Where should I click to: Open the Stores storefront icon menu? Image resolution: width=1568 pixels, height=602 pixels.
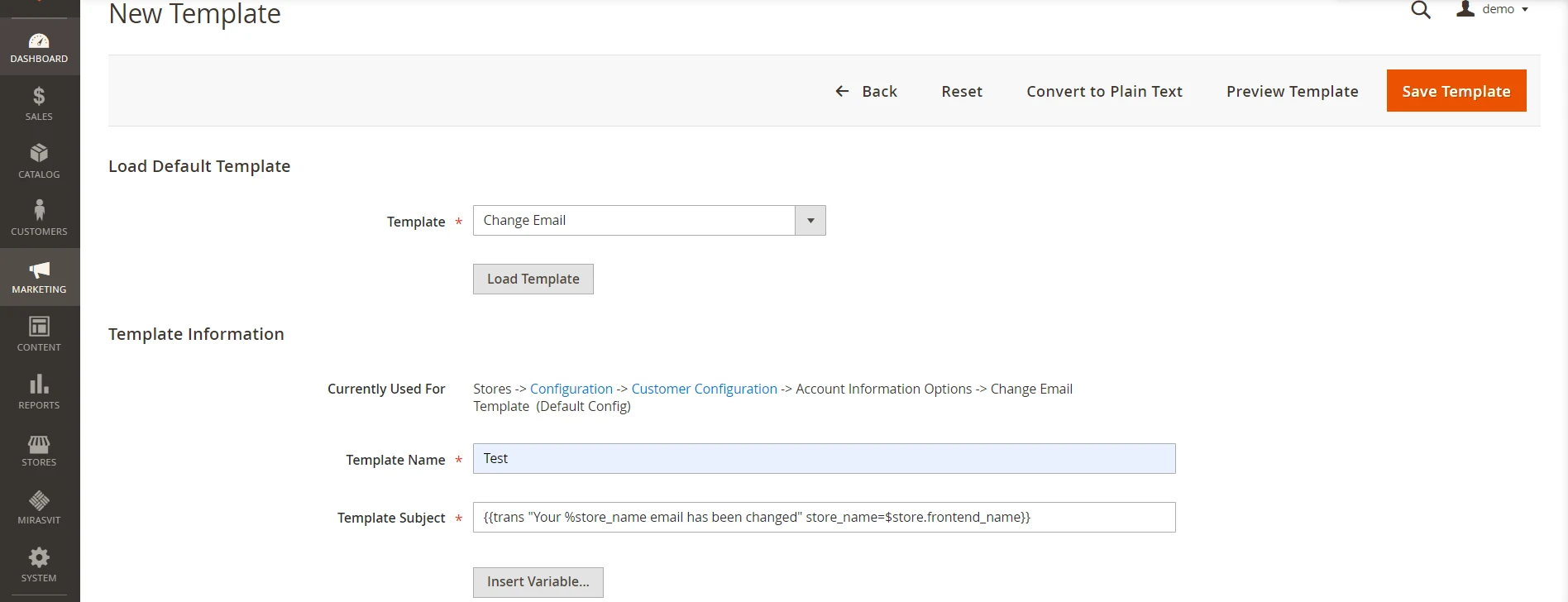click(39, 444)
